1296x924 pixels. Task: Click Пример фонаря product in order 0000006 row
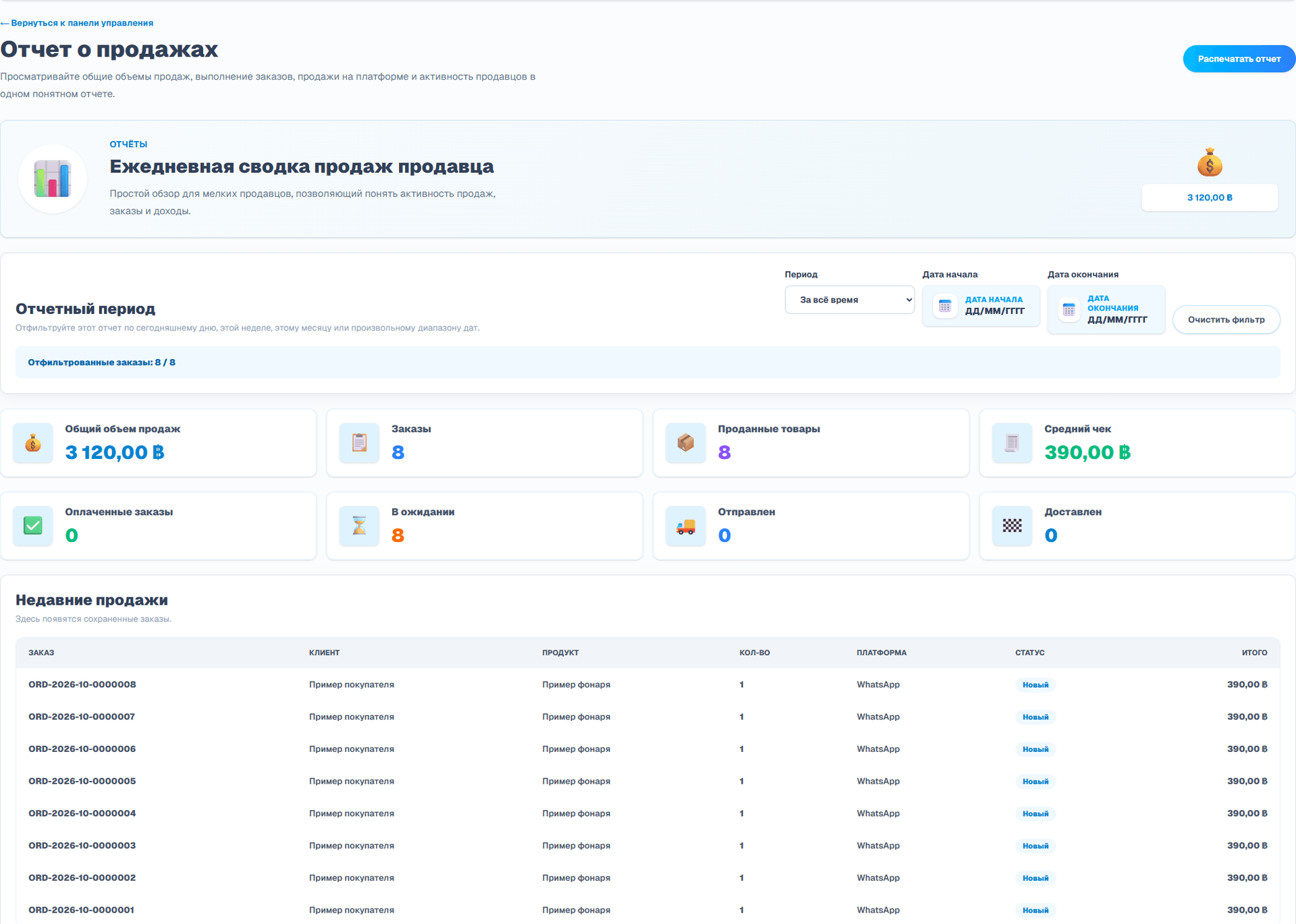(576, 749)
